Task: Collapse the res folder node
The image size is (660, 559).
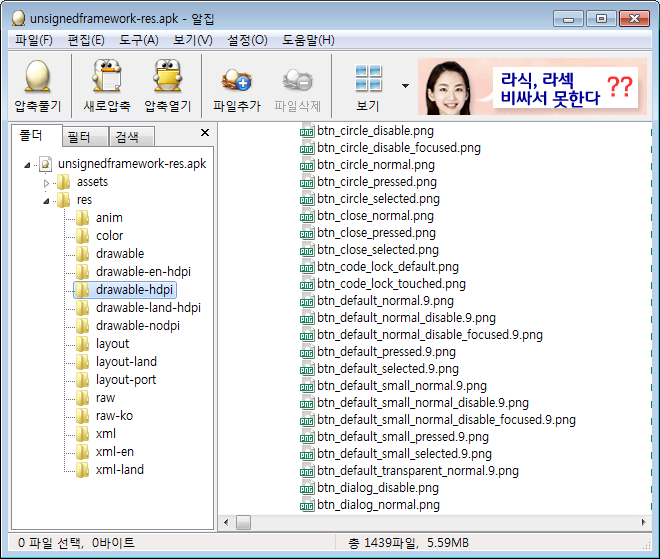Action: pyautogui.click(x=46, y=201)
